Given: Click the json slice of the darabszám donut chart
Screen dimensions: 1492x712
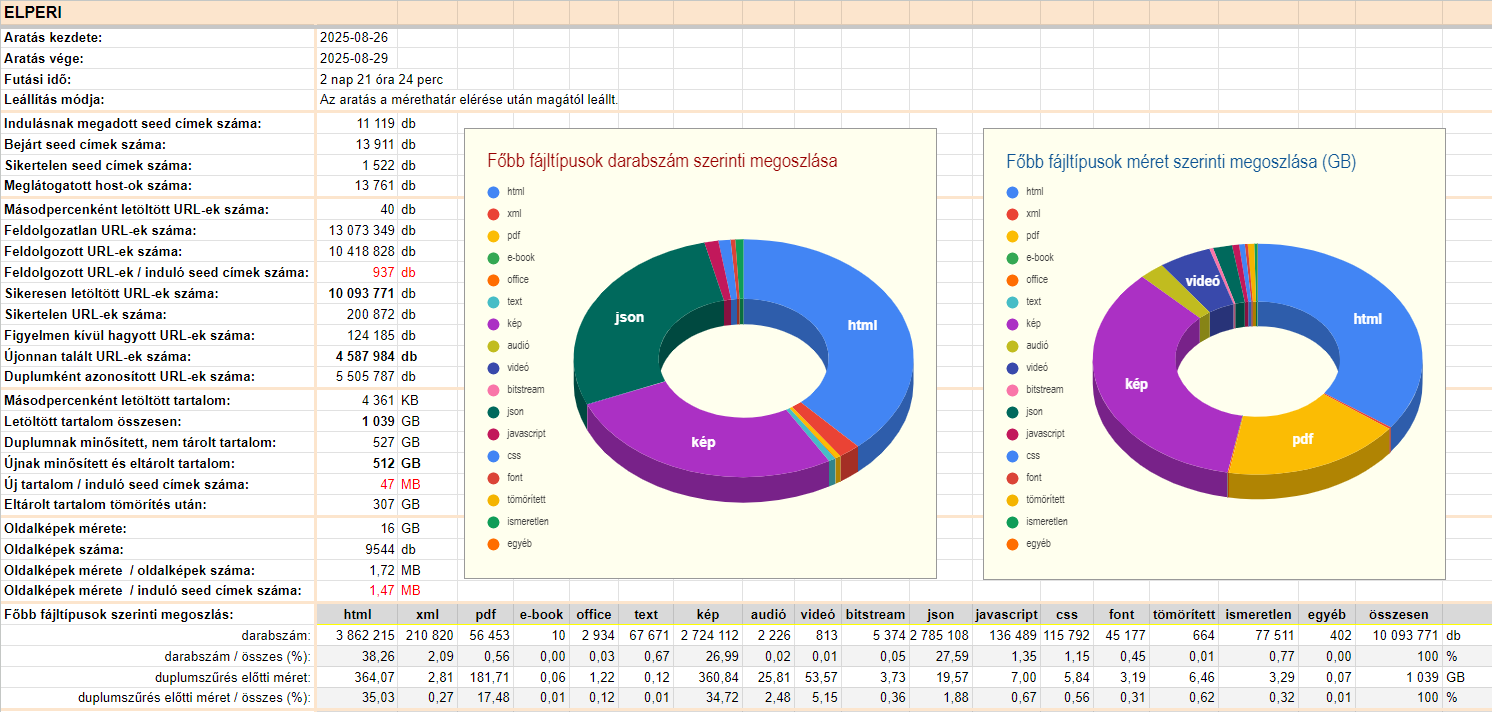Looking at the screenshot, I should click(630, 320).
